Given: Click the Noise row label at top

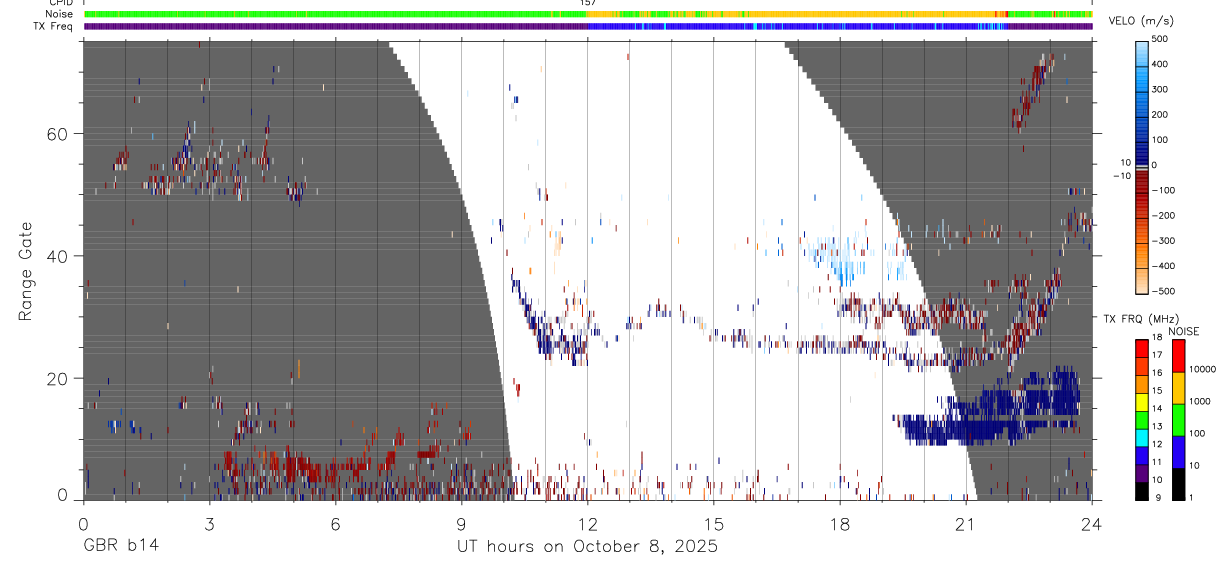Looking at the screenshot, I should click(60, 14).
